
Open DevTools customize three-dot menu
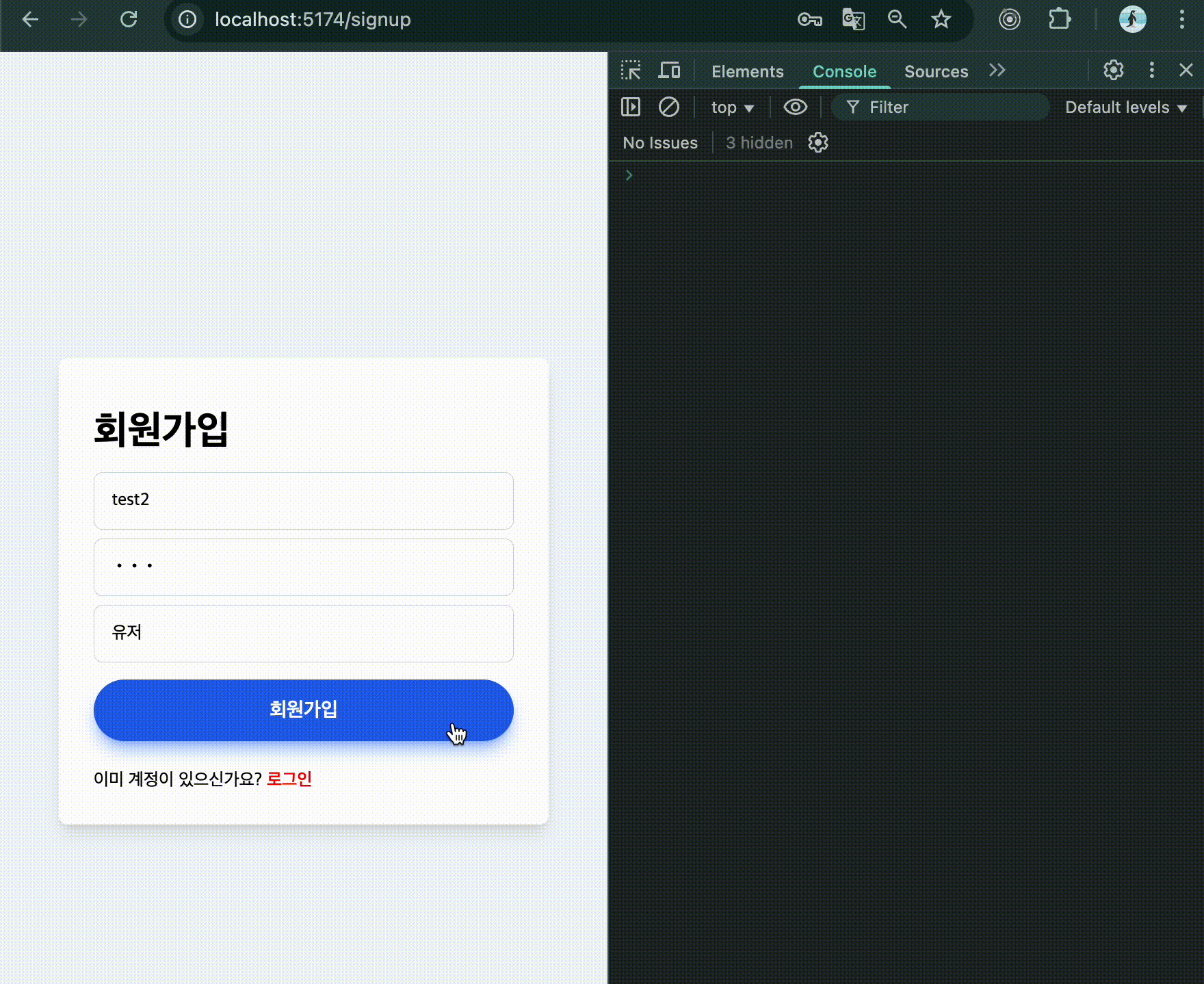click(x=1152, y=70)
